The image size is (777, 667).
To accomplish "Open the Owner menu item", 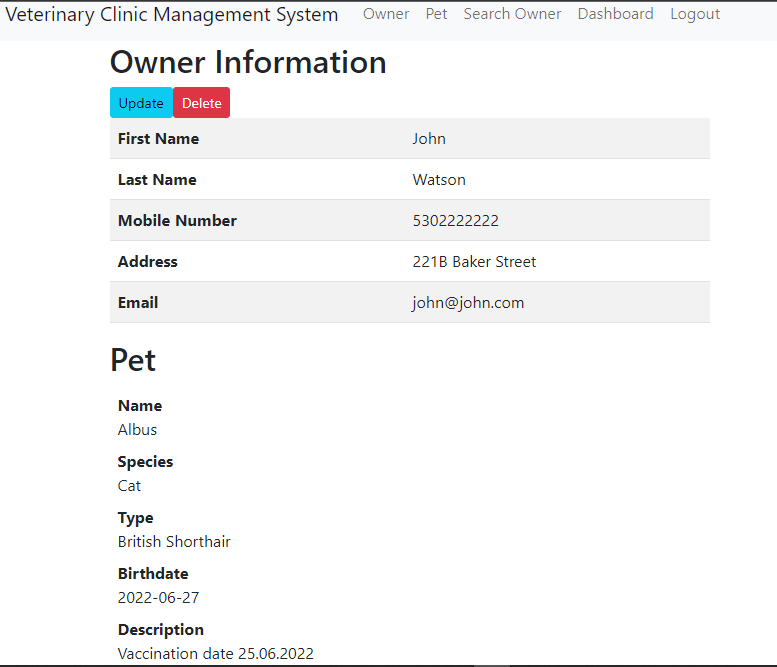I will pos(386,14).
